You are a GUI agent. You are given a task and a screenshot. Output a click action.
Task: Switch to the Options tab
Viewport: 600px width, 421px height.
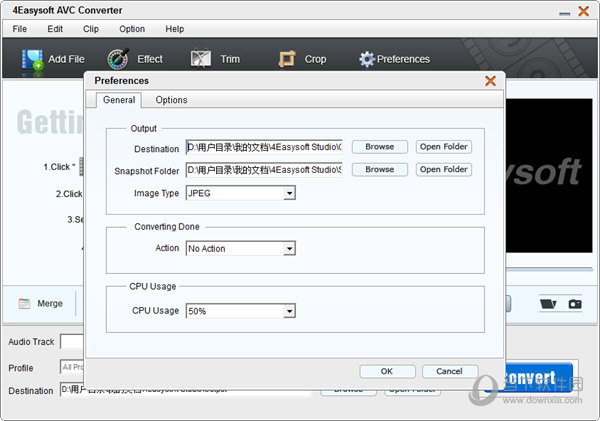171,100
